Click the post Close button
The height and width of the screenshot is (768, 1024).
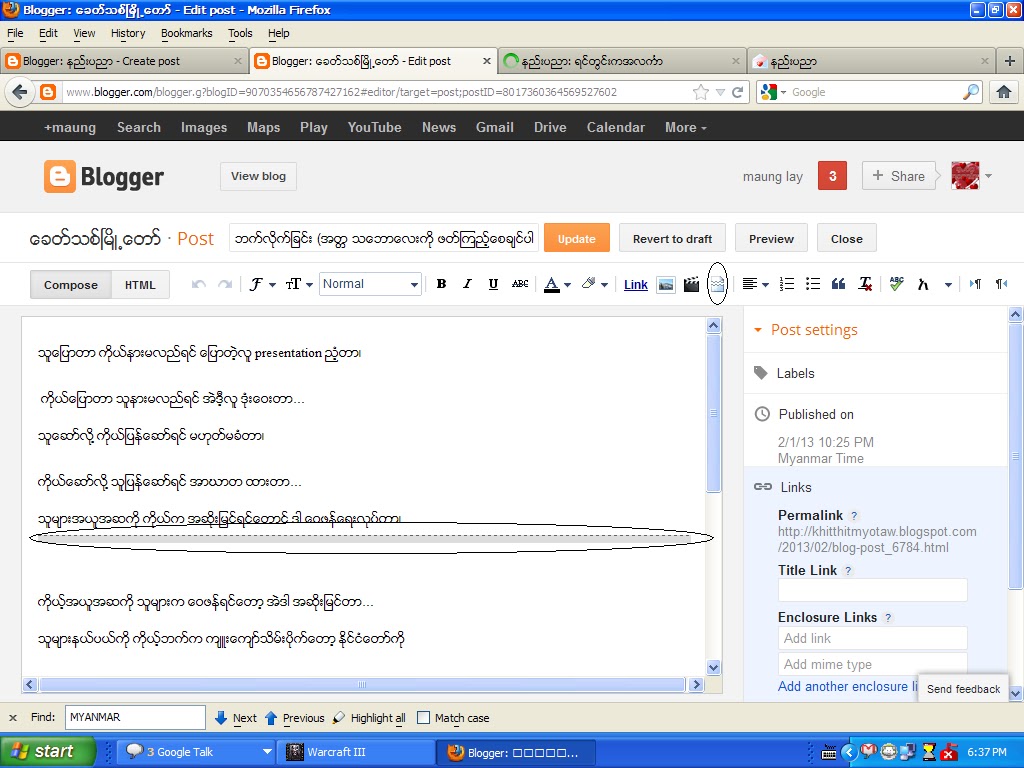(x=846, y=238)
